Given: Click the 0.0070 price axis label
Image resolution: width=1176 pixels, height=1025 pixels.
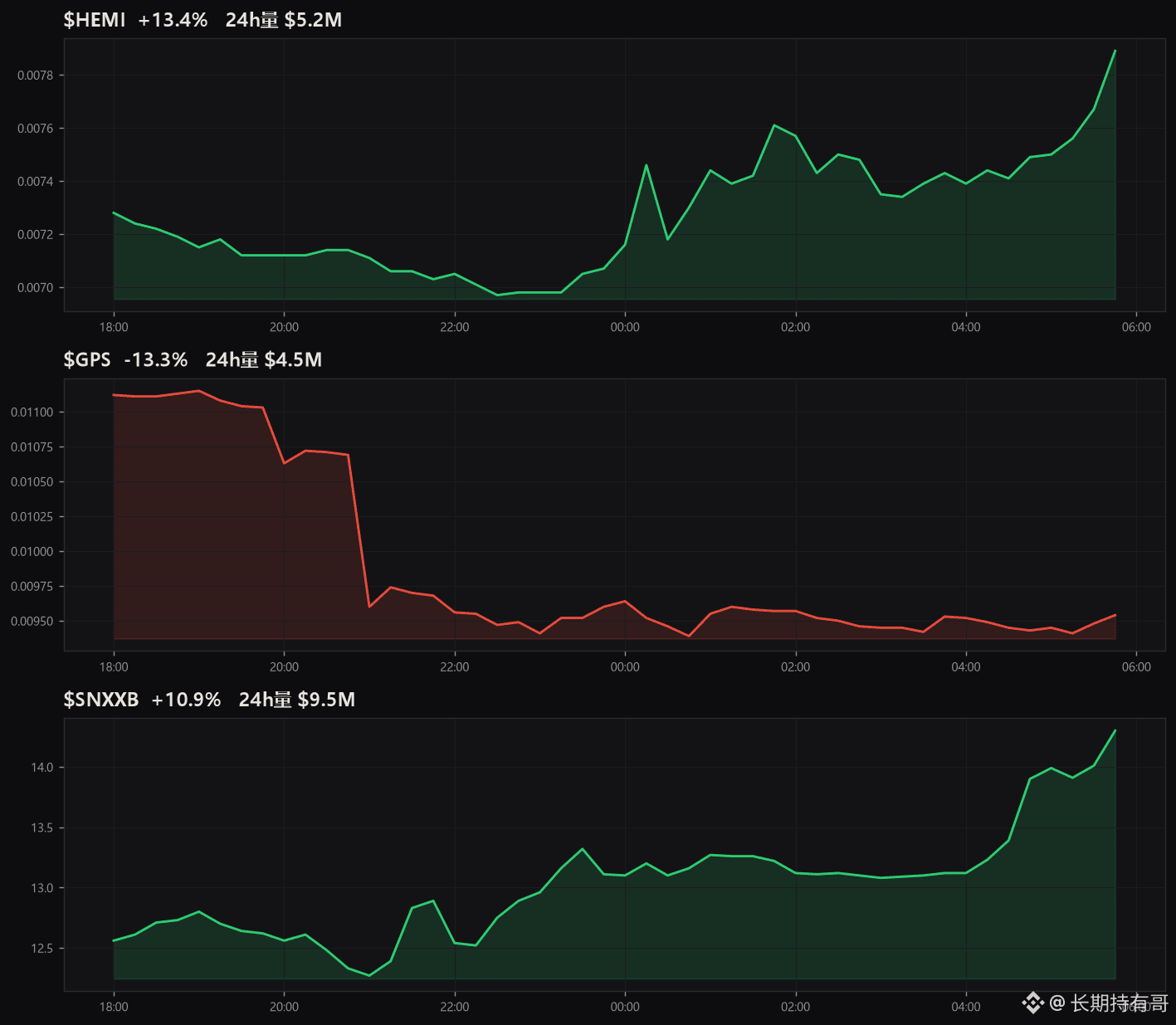Looking at the screenshot, I should [35, 288].
